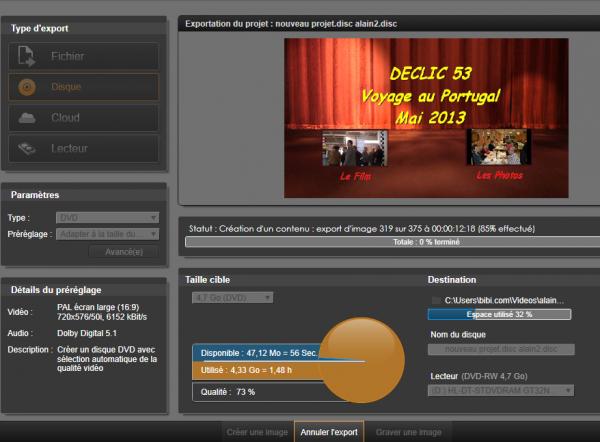
Task: Click the Créer une image button
Action: [x=257, y=432]
